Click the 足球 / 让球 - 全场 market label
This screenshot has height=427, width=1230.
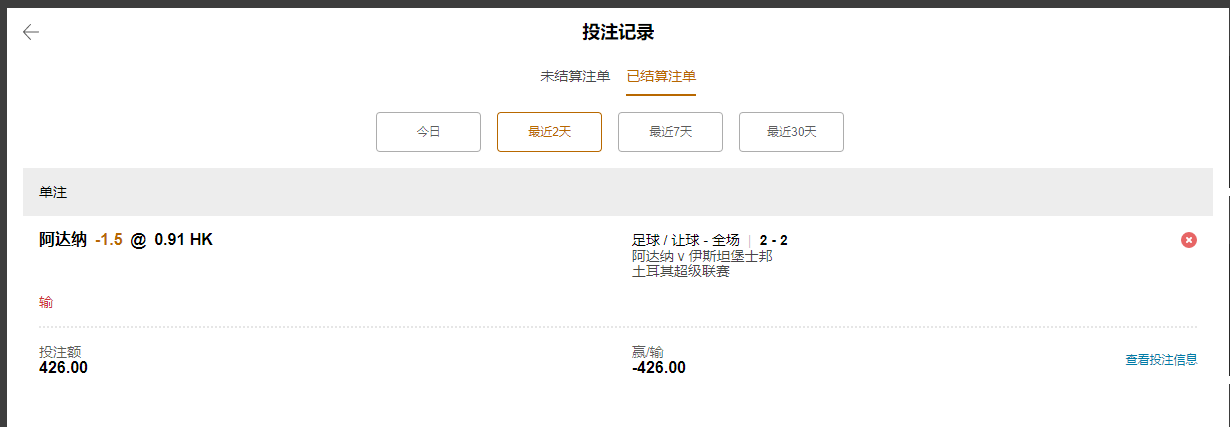[x=686, y=240]
